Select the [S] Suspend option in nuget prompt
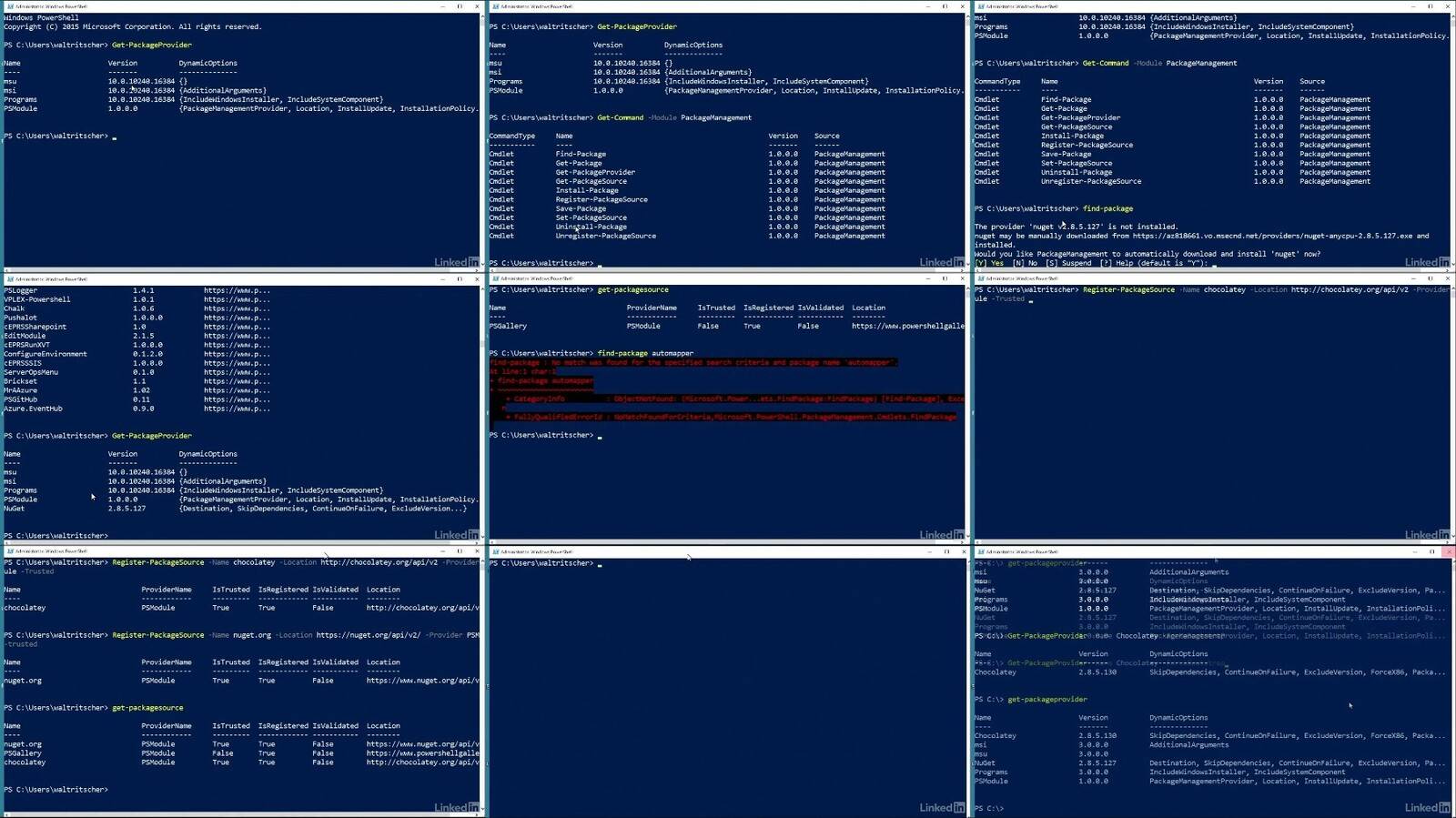Image resolution: width=1456 pixels, height=818 pixels. tap(1068, 263)
